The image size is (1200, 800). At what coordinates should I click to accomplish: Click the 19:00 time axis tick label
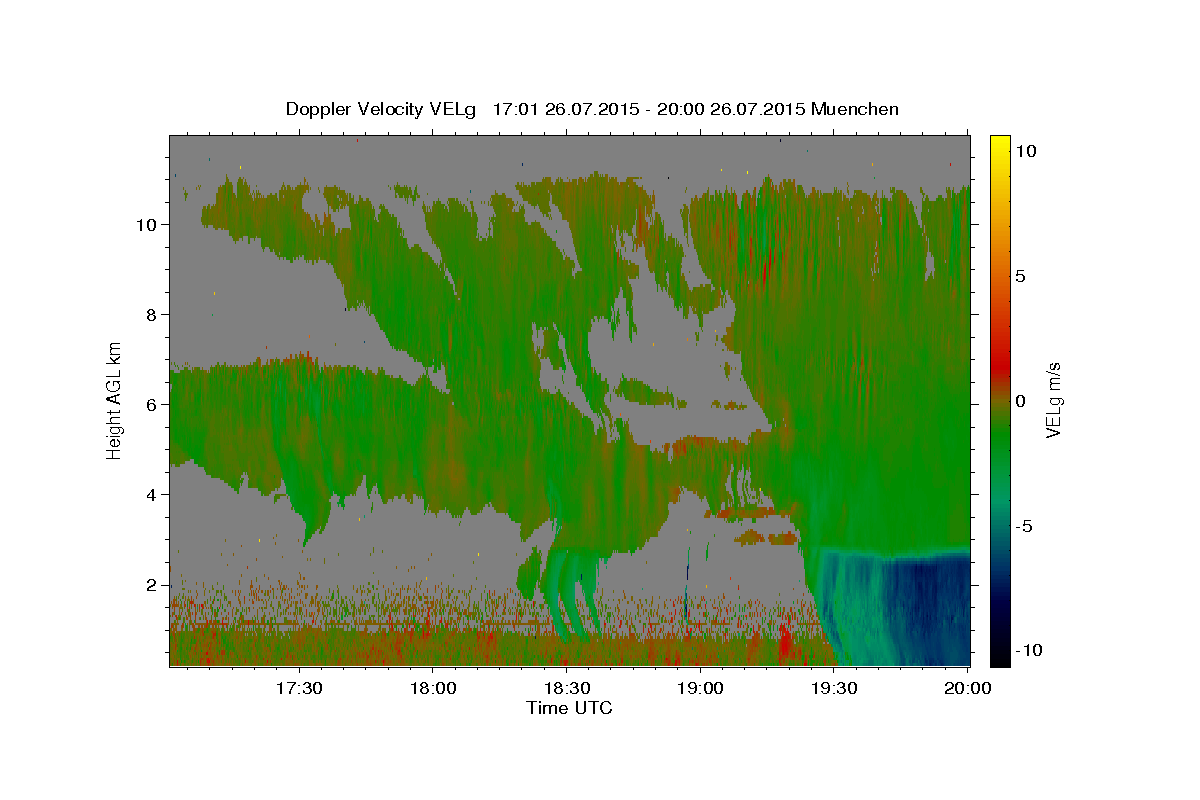700,689
